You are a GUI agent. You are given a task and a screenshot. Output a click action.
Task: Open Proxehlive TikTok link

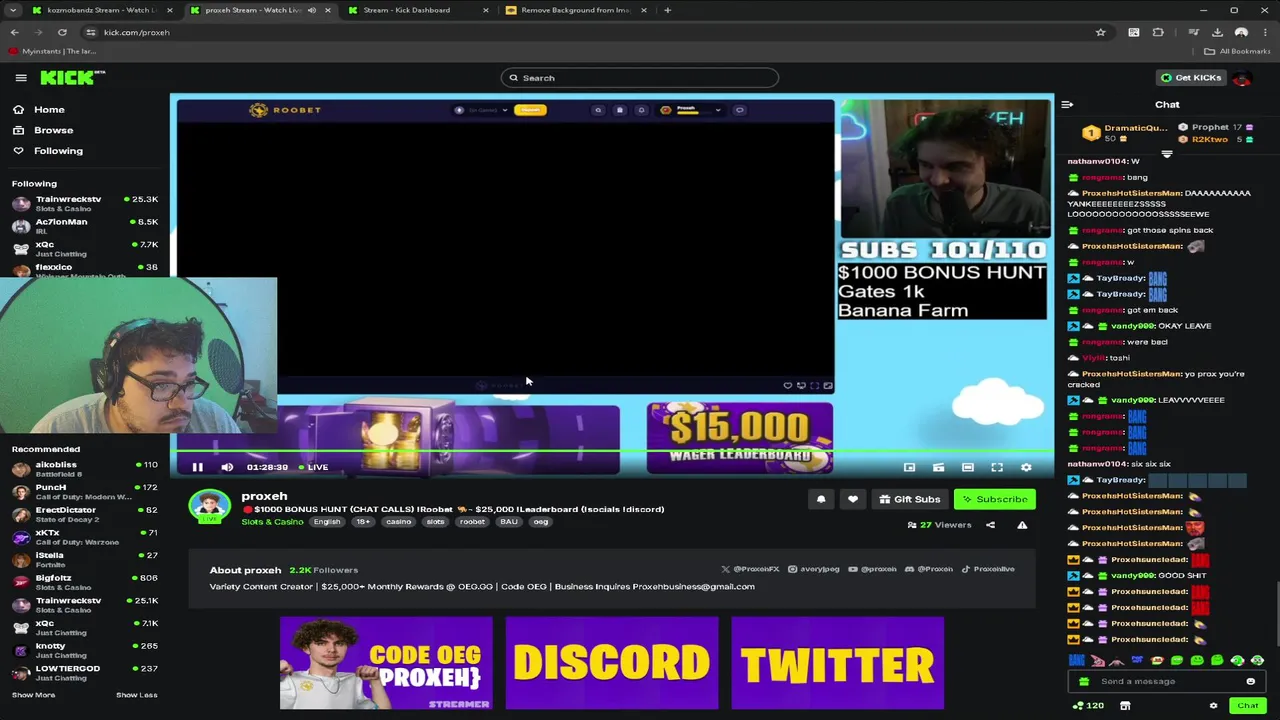988,569
